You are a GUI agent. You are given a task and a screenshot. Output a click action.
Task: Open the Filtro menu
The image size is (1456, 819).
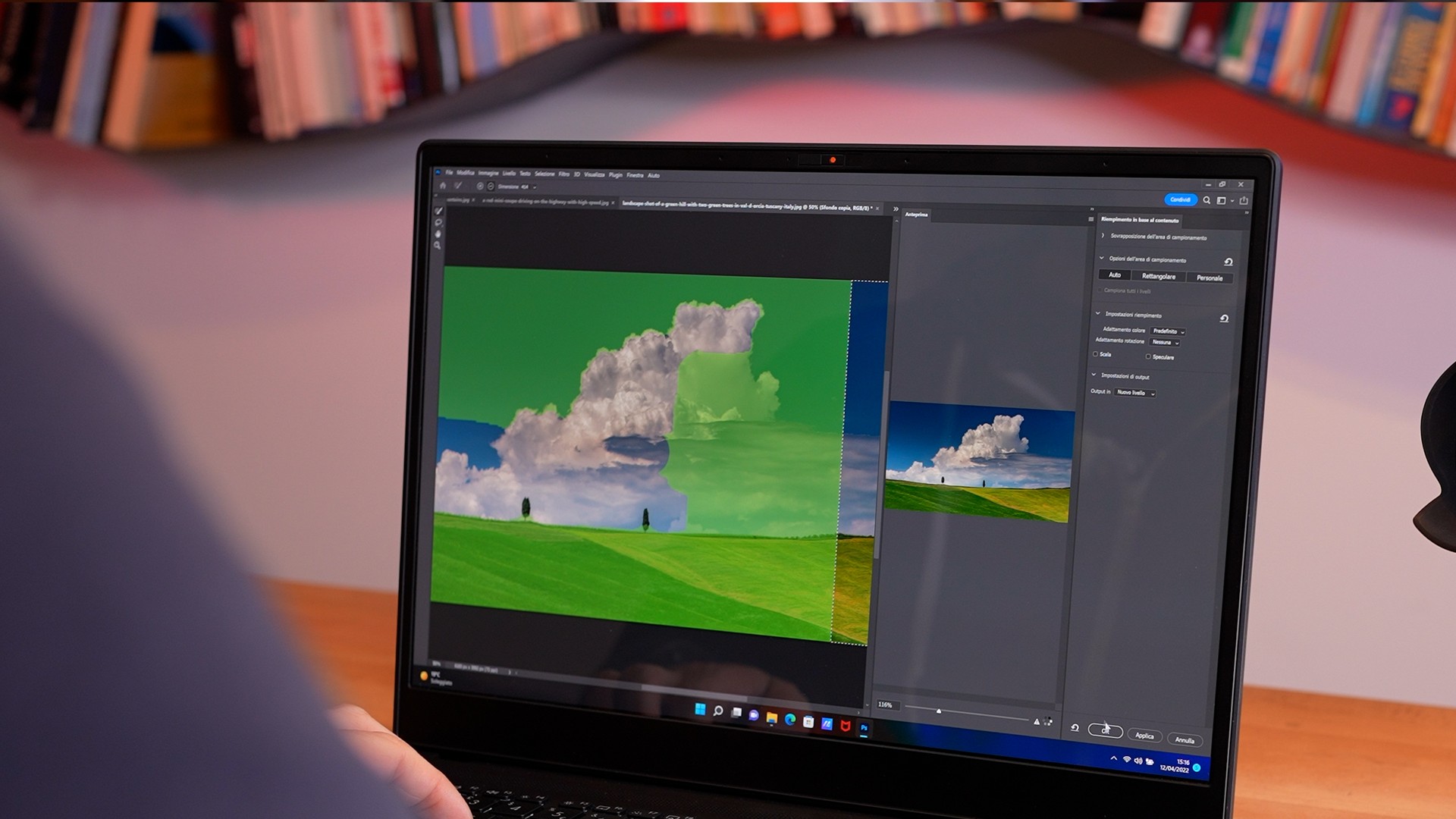click(x=563, y=174)
